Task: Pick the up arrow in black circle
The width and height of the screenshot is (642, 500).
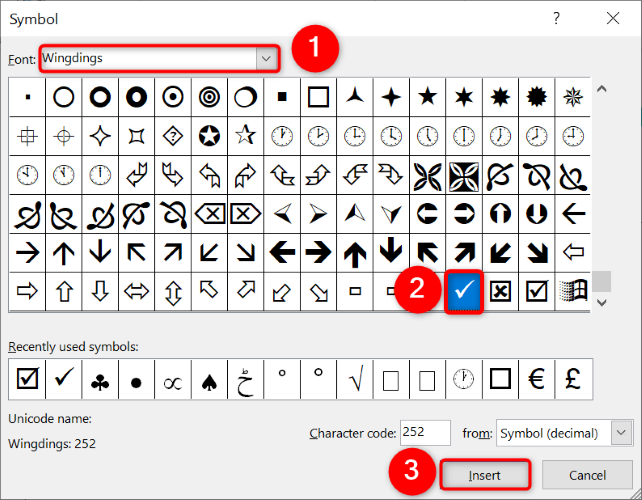Action: point(500,214)
